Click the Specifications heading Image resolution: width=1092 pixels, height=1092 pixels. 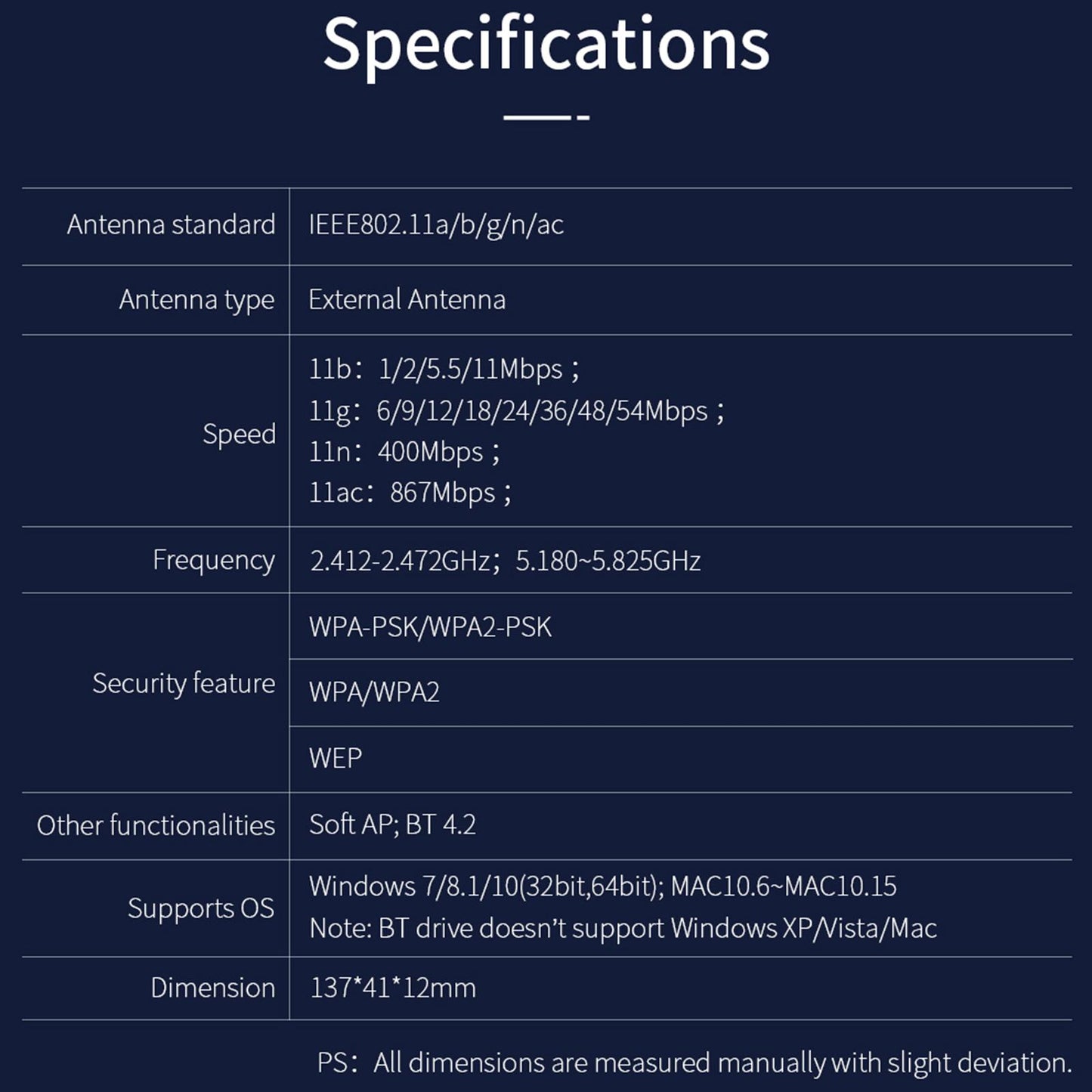click(x=546, y=45)
